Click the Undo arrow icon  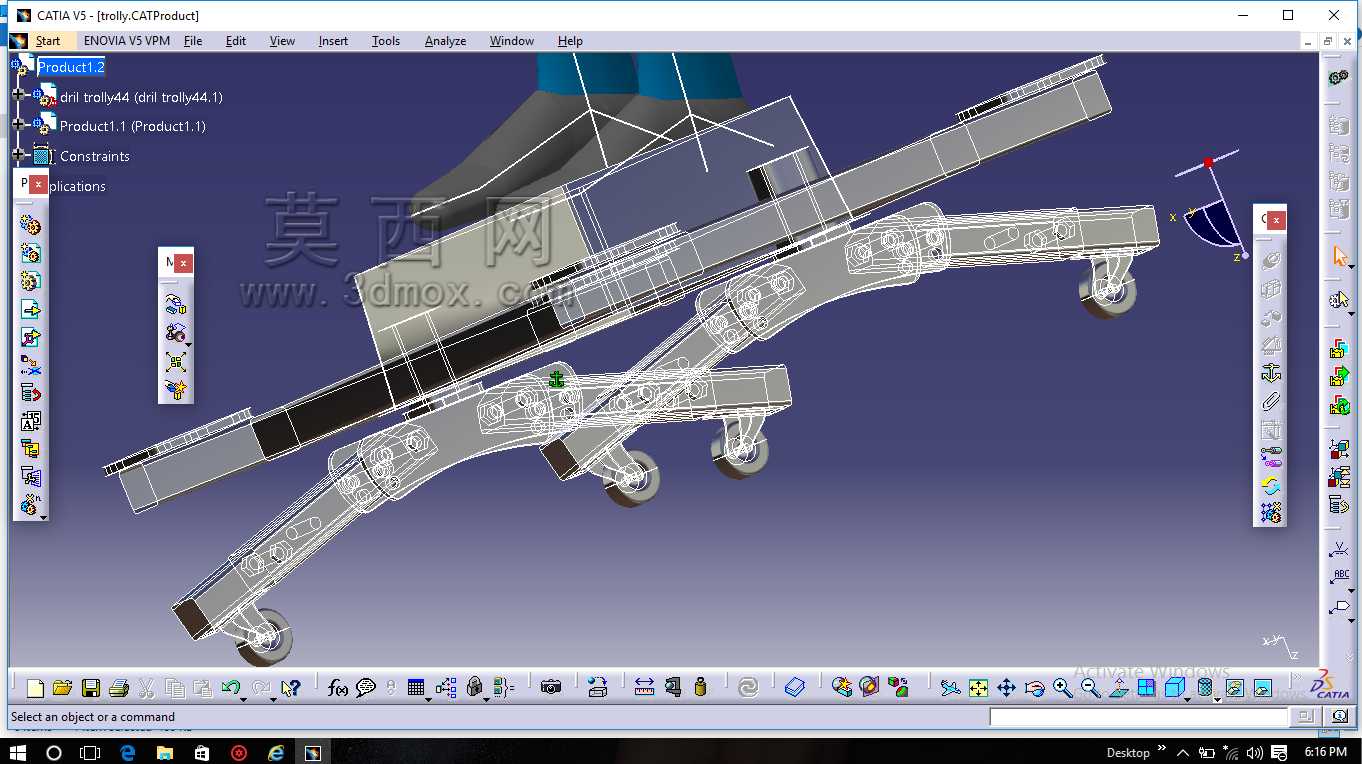pyautogui.click(x=230, y=688)
